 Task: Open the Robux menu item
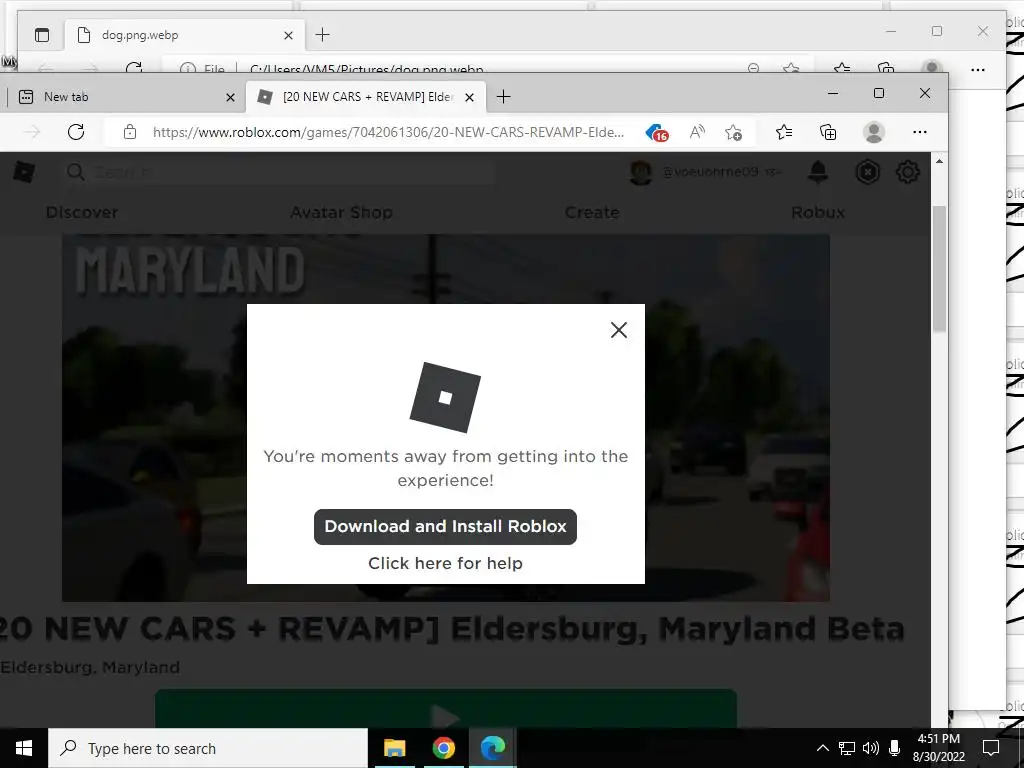coord(818,212)
